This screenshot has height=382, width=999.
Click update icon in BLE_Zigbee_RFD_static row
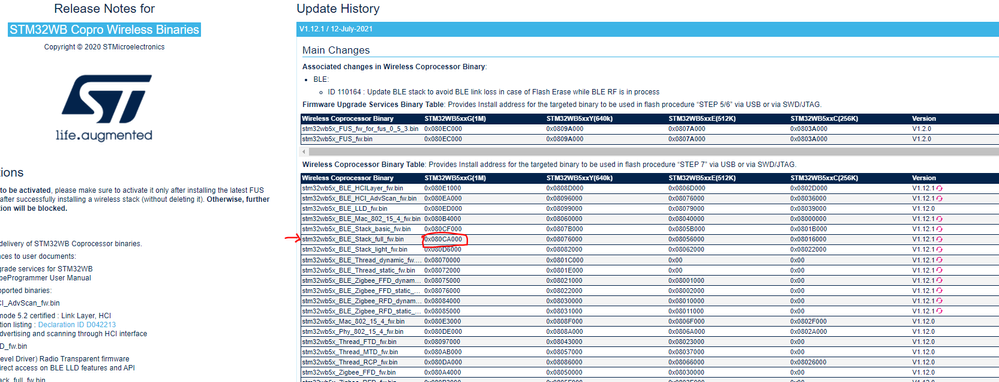tap(938, 311)
